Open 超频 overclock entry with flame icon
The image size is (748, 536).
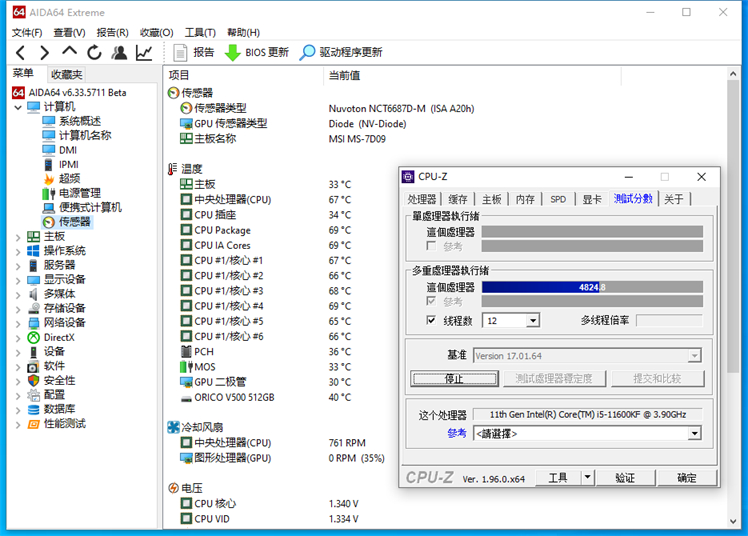click(x=69, y=179)
